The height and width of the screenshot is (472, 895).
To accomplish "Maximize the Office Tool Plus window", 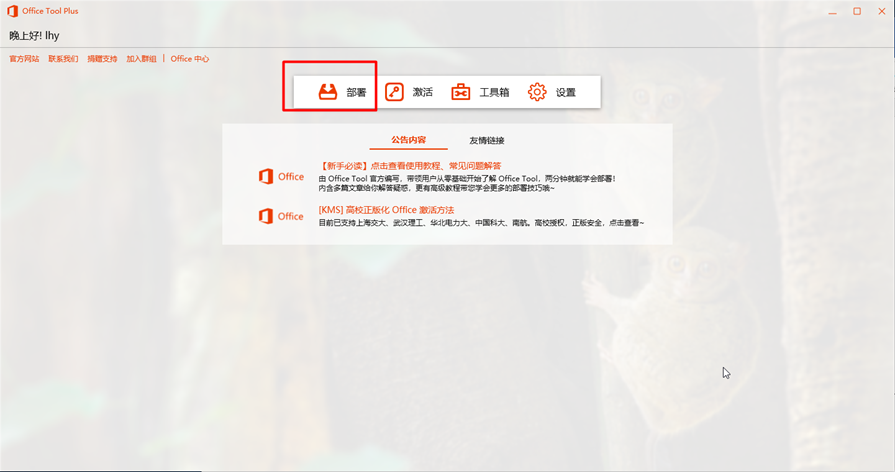I will coord(857,11).
